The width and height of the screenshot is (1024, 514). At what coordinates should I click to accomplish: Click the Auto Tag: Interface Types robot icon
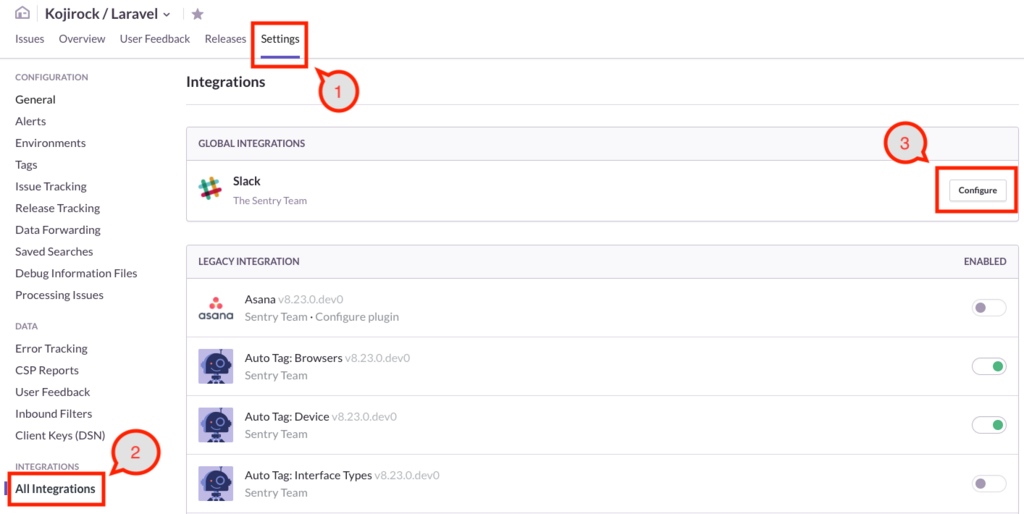coord(216,484)
